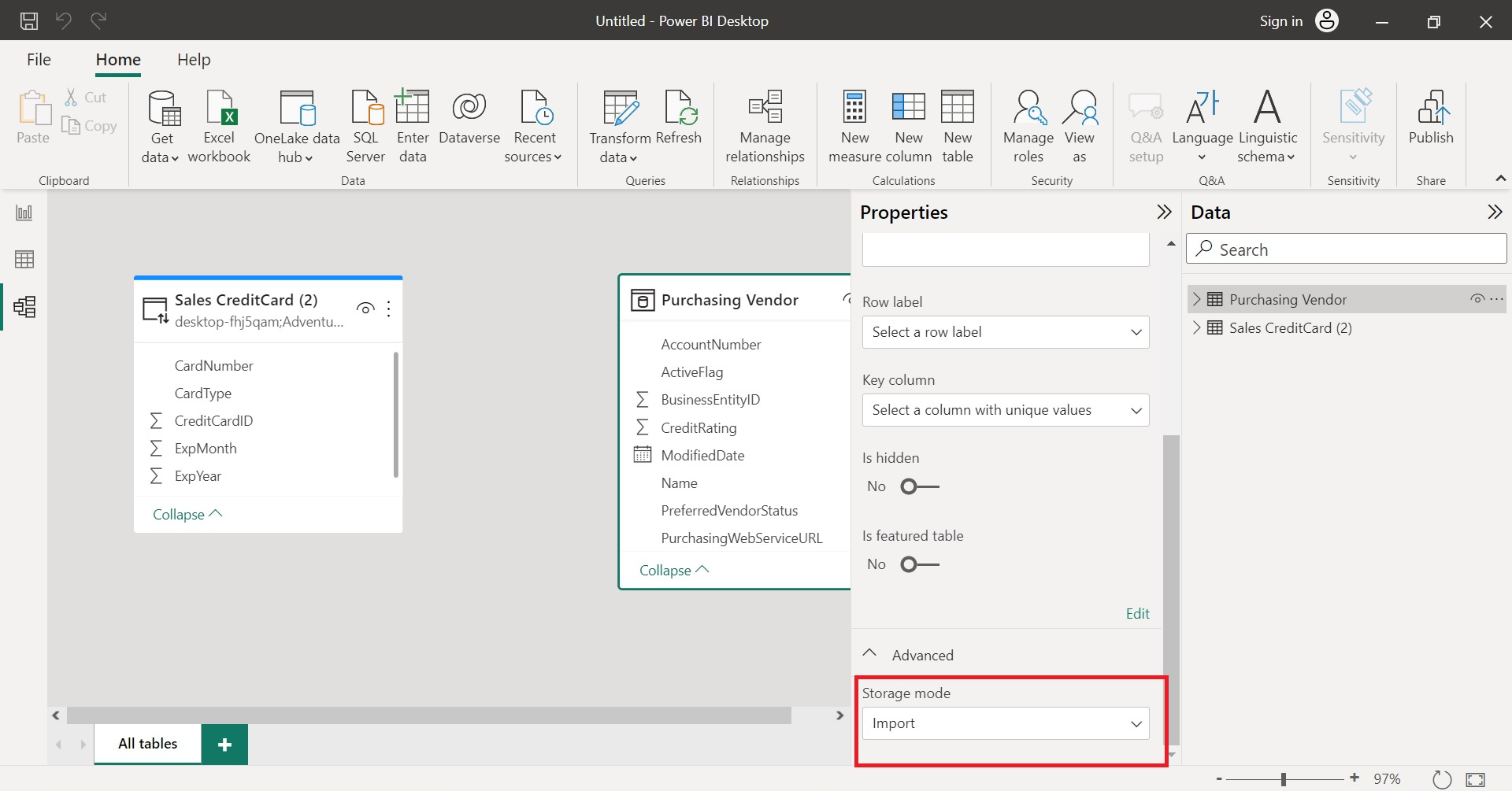Viewport: 1512px width, 791px height.
Task: Toggle visibility eye on Sales CreditCard card
Action: (x=365, y=309)
